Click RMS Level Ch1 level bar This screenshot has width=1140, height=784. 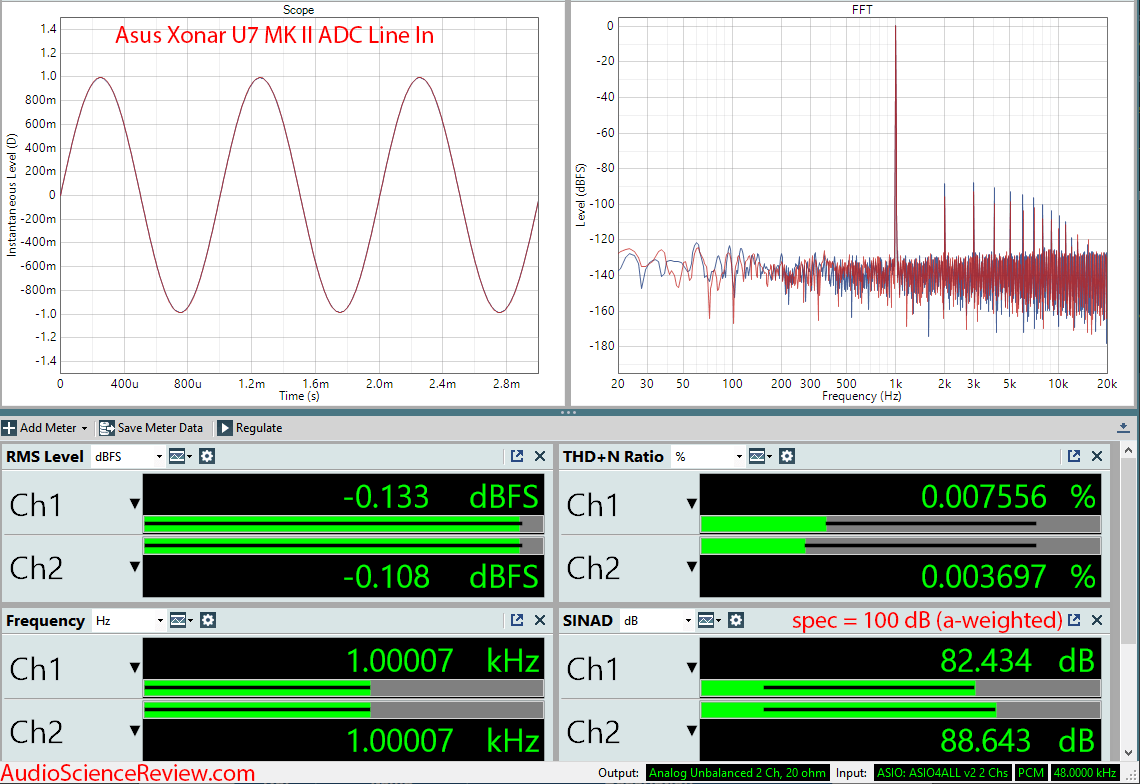[x=343, y=524]
